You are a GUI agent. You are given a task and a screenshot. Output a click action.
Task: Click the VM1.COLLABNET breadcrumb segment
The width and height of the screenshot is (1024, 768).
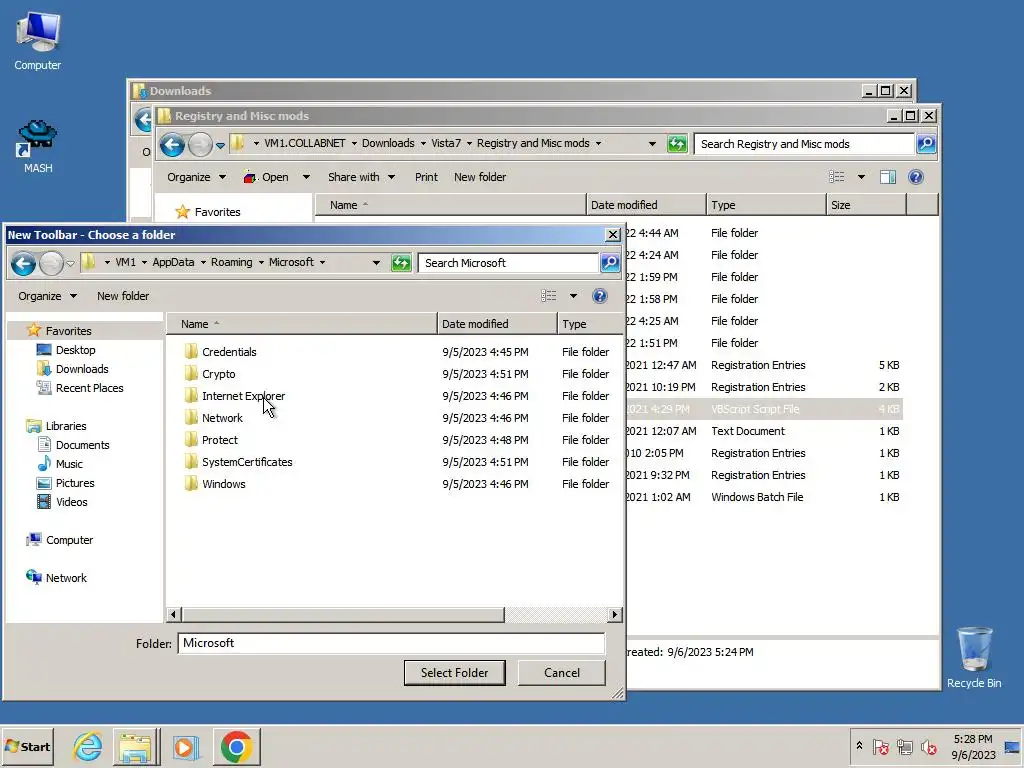[x=304, y=143]
